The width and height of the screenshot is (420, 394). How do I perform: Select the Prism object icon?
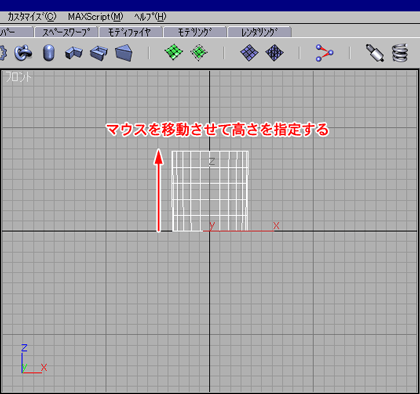(x=124, y=53)
